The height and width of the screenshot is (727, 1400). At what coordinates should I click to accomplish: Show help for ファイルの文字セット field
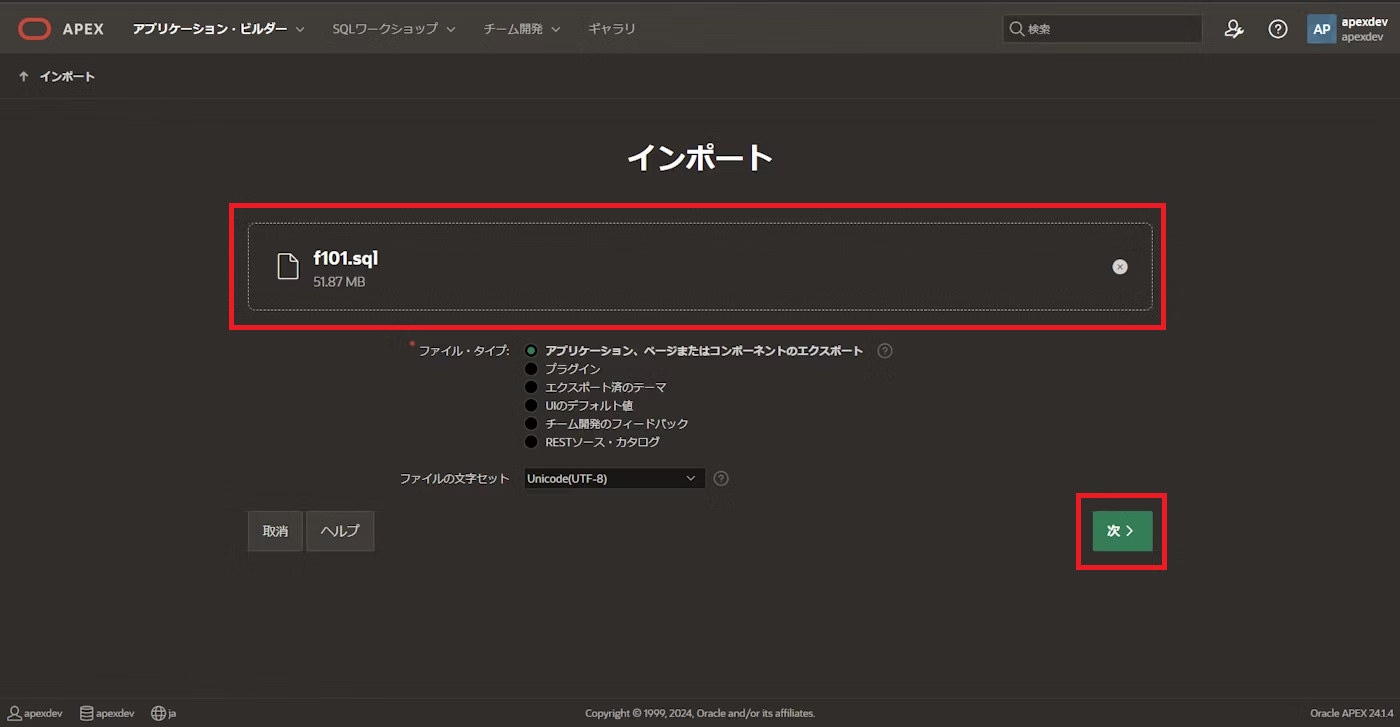[x=721, y=478]
